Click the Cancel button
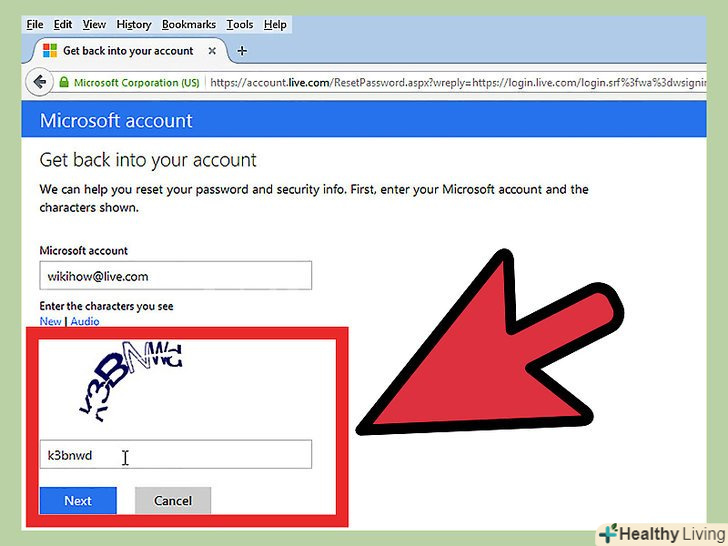Screen dimensions: 728x546 point(173,500)
